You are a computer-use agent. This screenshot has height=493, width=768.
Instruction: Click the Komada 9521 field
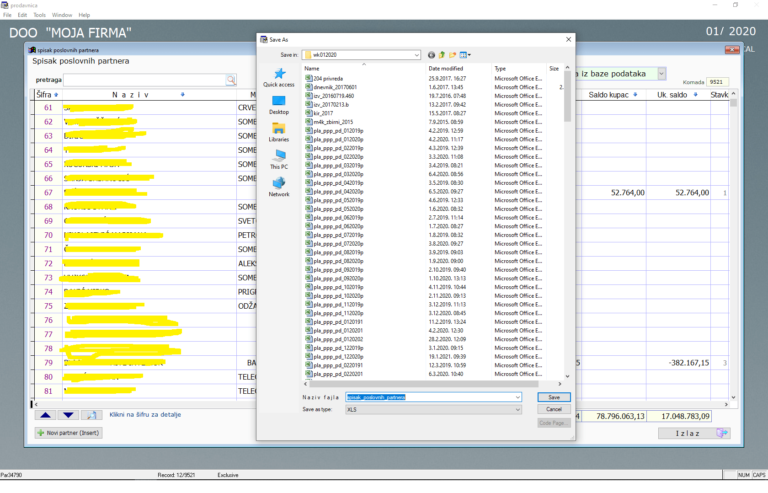(716, 82)
